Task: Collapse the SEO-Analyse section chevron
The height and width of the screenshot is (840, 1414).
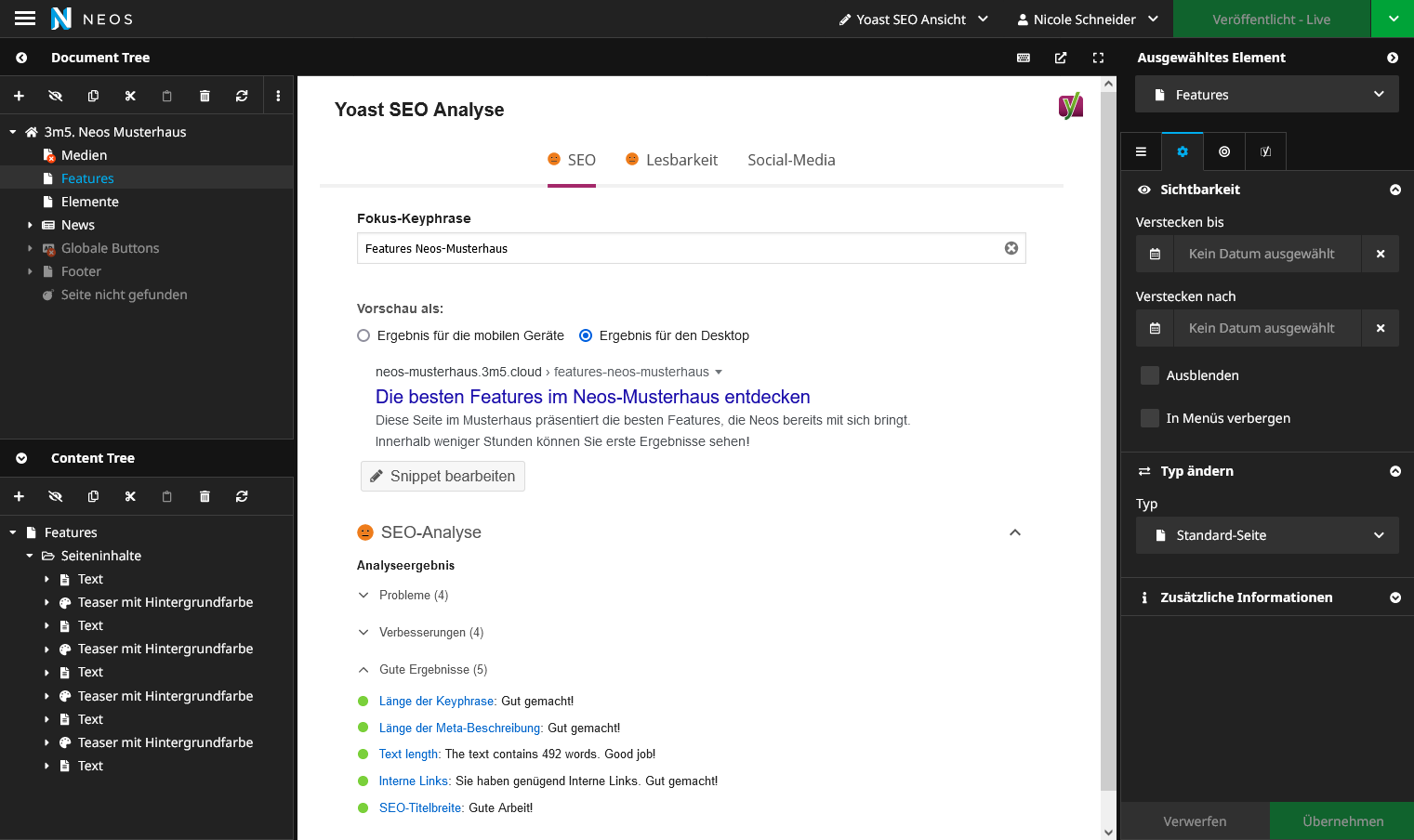Action: [1015, 532]
